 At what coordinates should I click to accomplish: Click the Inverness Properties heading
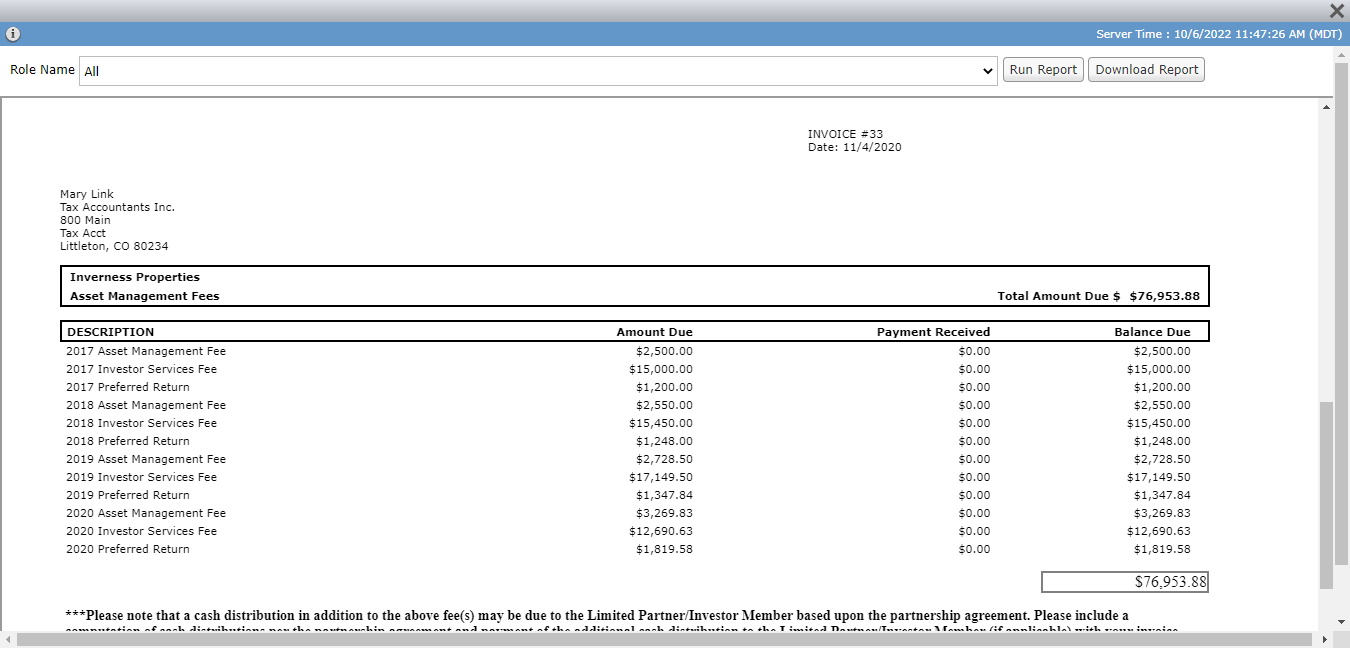[135, 277]
